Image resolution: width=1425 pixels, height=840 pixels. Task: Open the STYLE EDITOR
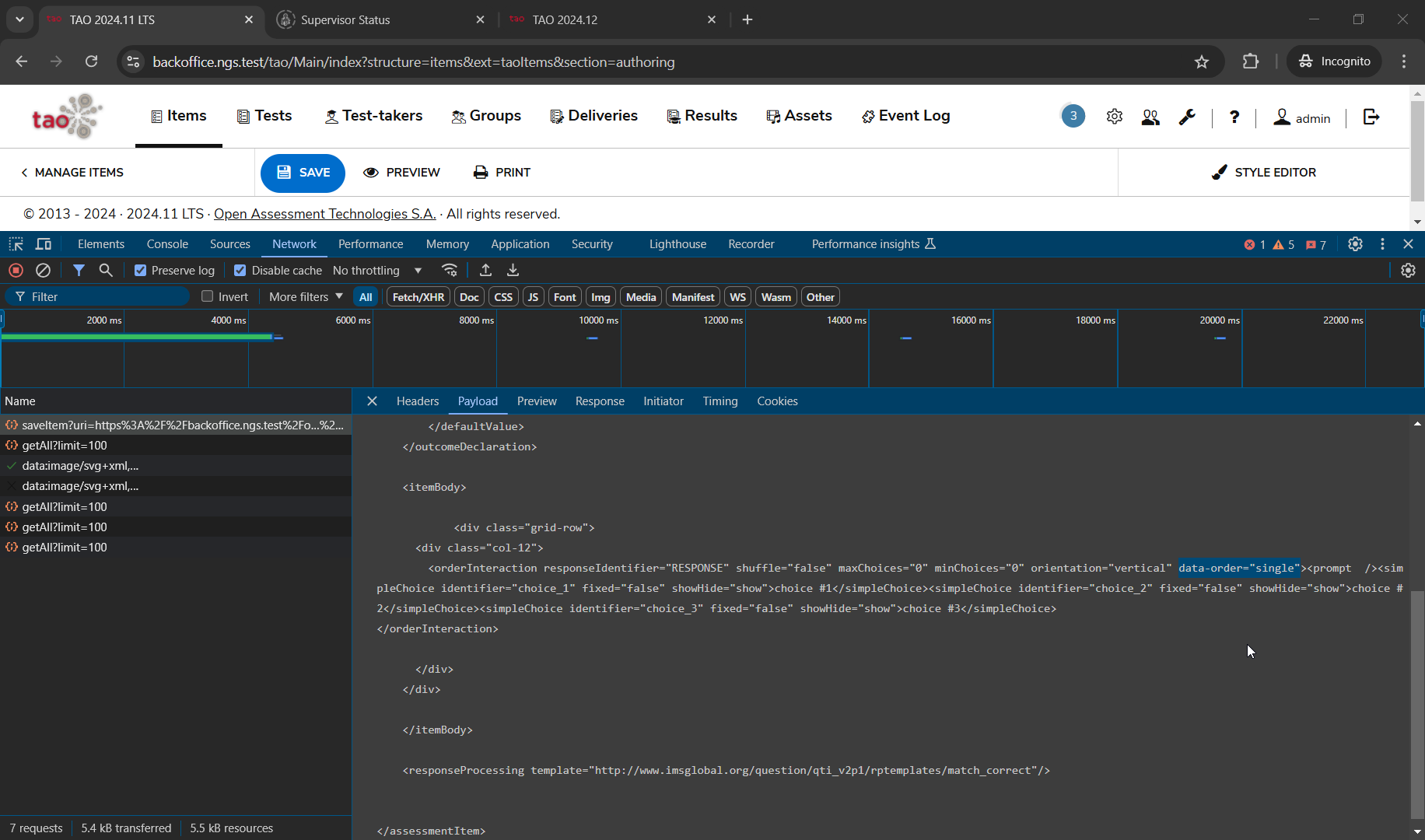(x=1263, y=173)
